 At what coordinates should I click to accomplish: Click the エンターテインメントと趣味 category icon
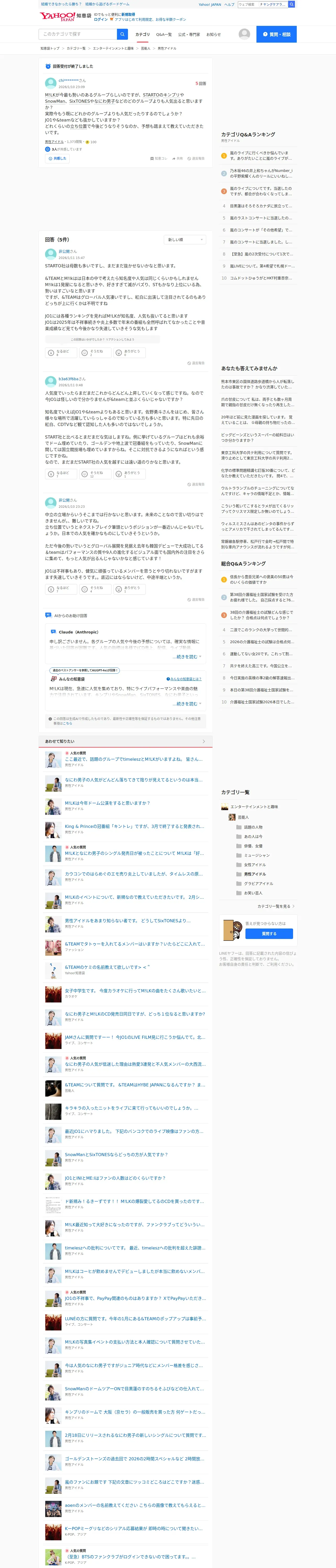click(225, 806)
